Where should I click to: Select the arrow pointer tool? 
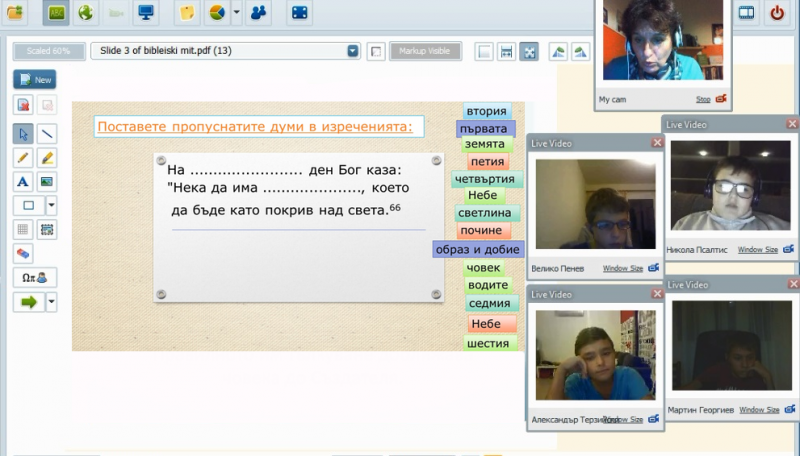pyautogui.click(x=23, y=134)
